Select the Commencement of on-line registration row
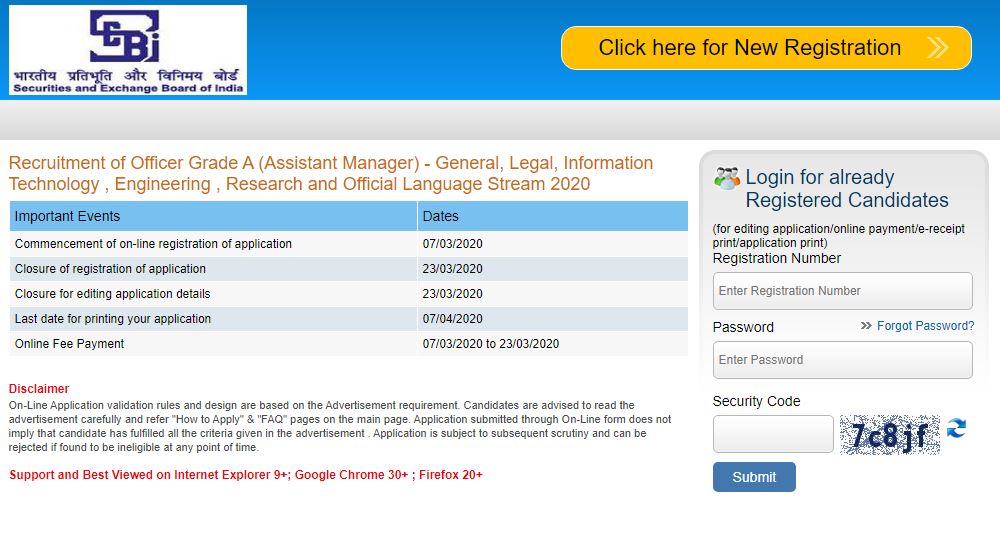Image resolution: width=1000 pixels, height=552 pixels. tap(153, 244)
